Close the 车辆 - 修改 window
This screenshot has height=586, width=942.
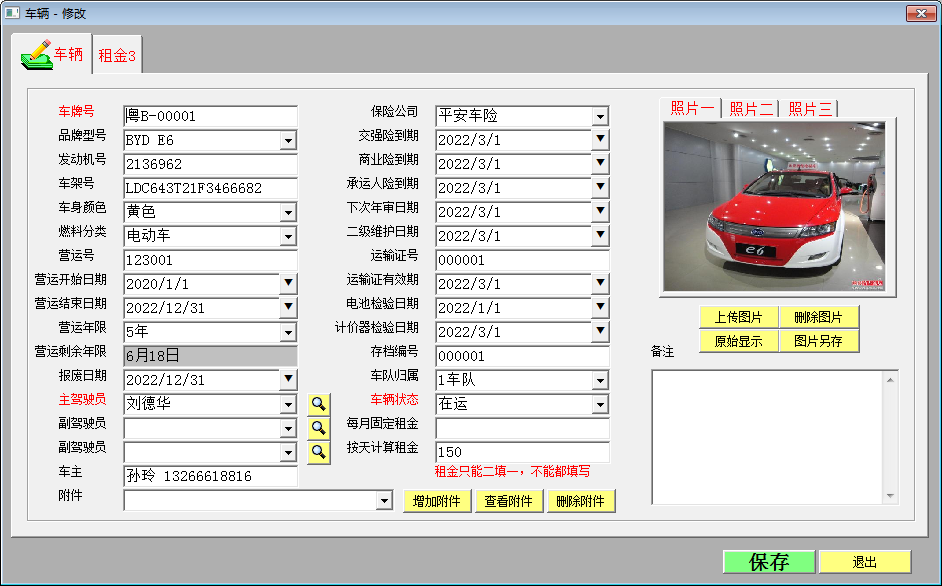(921, 13)
